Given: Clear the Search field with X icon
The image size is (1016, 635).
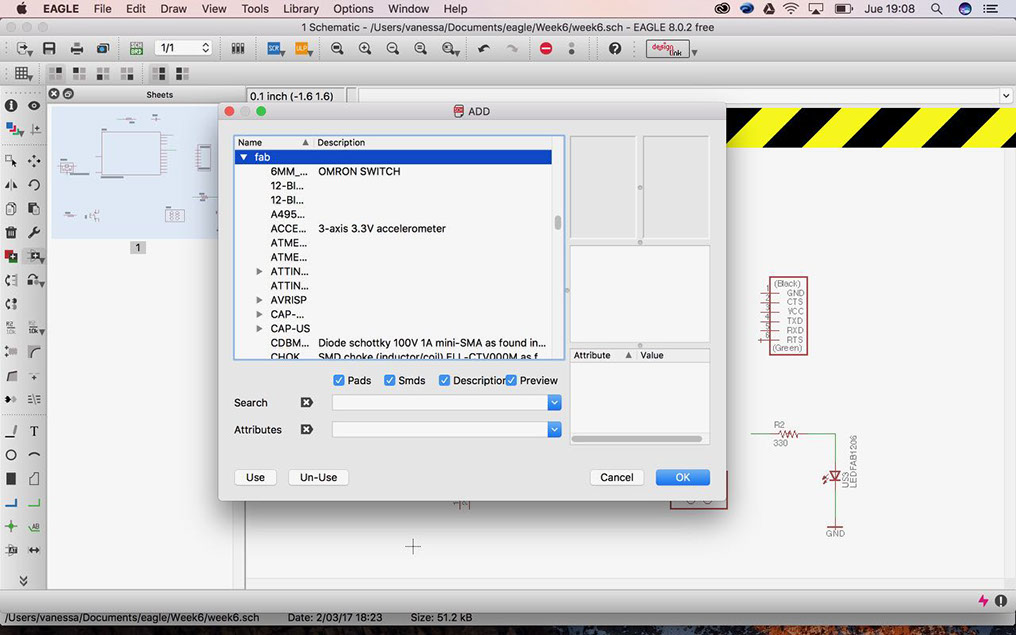Looking at the screenshot, I should pyautogui.click(x=306, y=402).
